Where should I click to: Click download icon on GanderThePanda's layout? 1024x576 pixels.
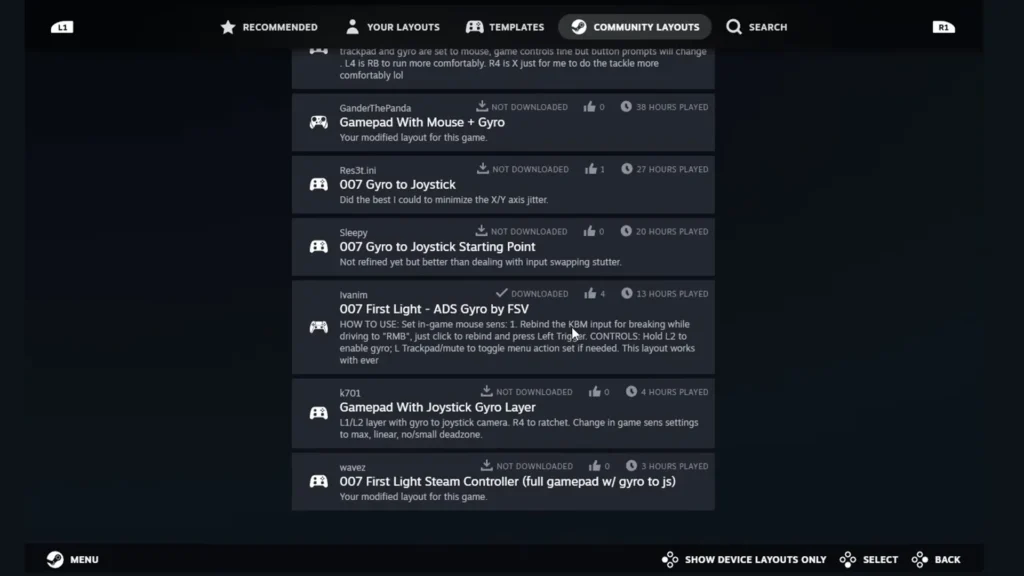[x=482, y=106]
